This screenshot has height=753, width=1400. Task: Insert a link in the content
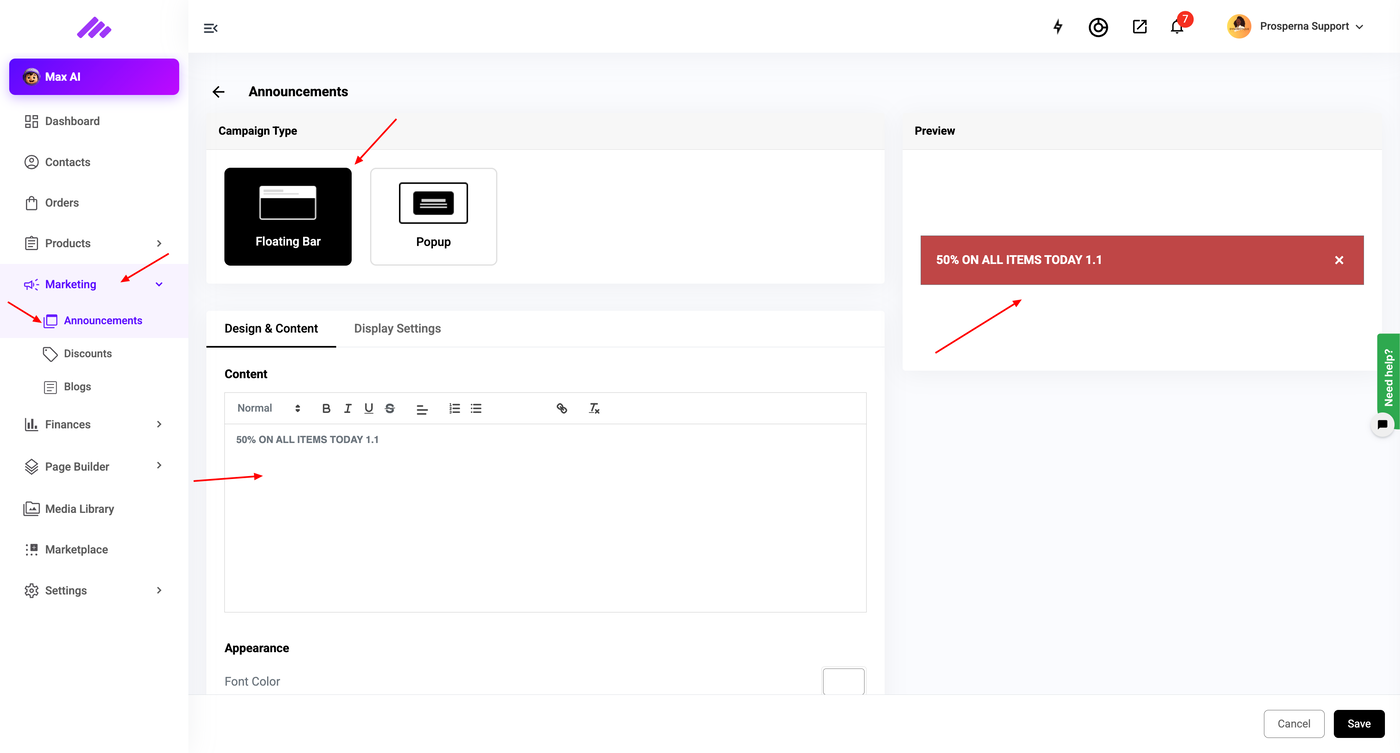pos(562,409)
